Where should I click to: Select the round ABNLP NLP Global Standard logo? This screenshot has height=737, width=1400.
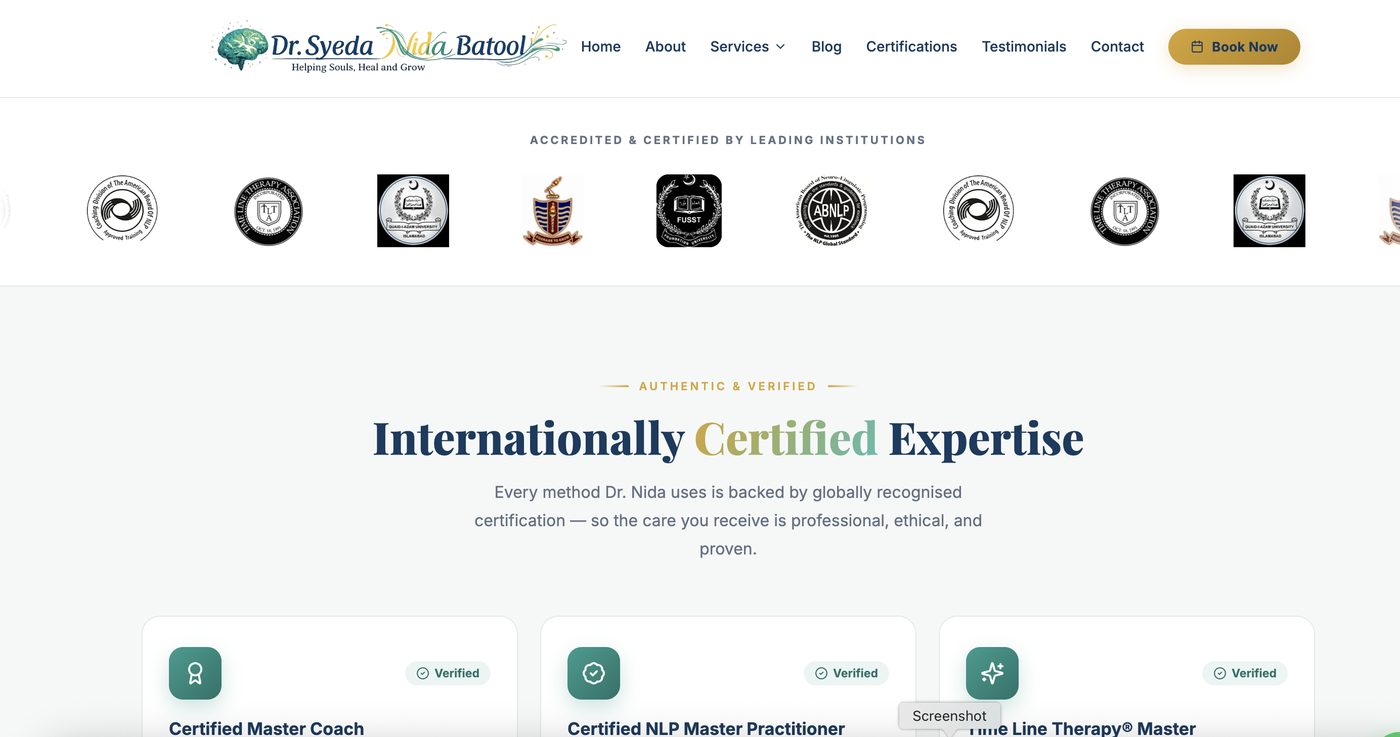click(x=831, y=211)
